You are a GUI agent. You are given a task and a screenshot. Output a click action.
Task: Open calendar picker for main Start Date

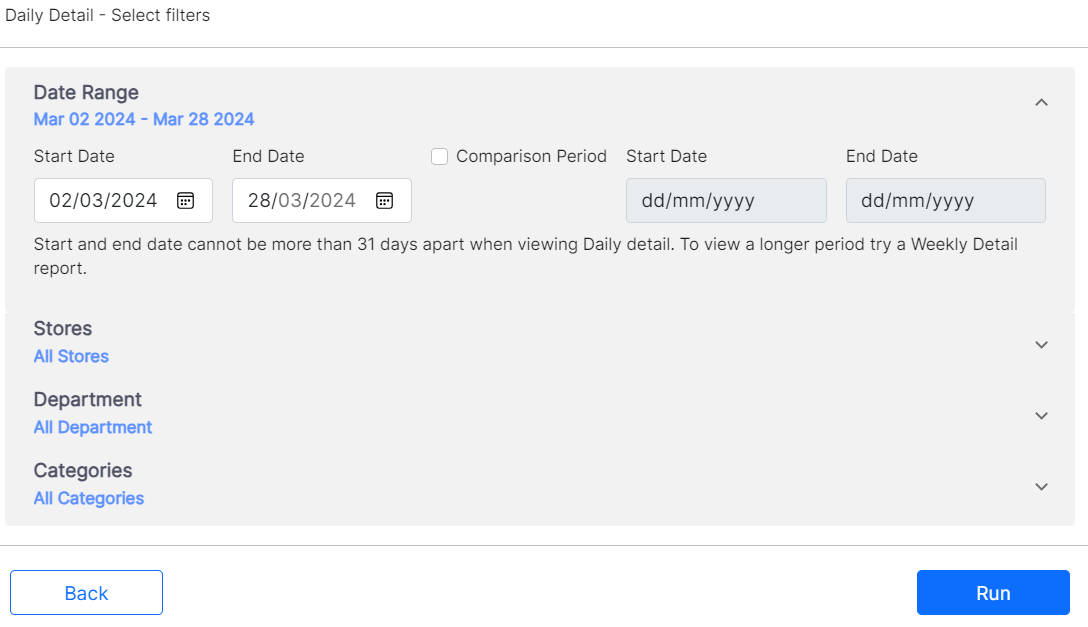[x=185, y=200]
